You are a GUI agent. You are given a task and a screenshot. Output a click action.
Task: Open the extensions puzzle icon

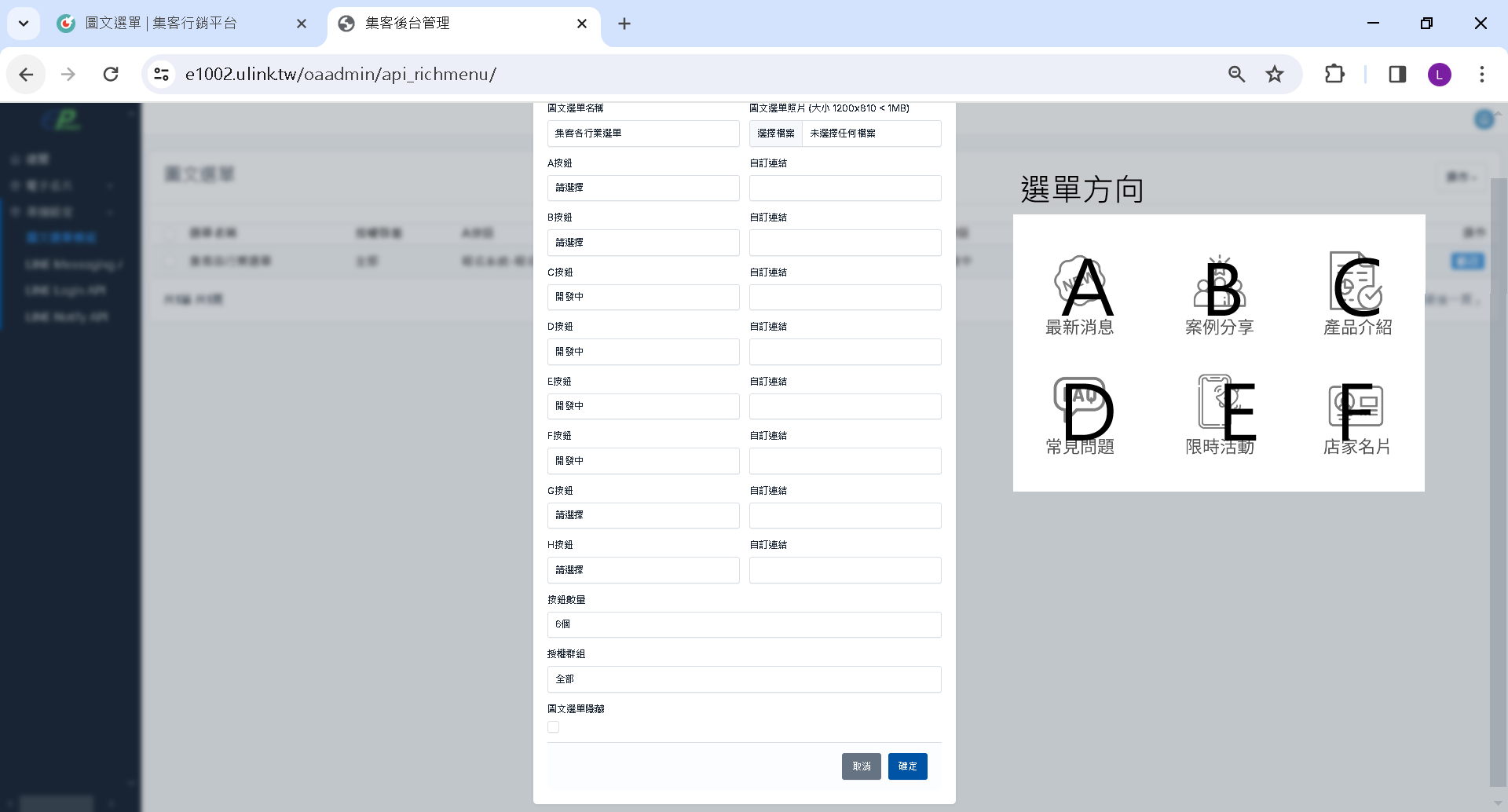pyautogui.click(x=1334, y=75)
